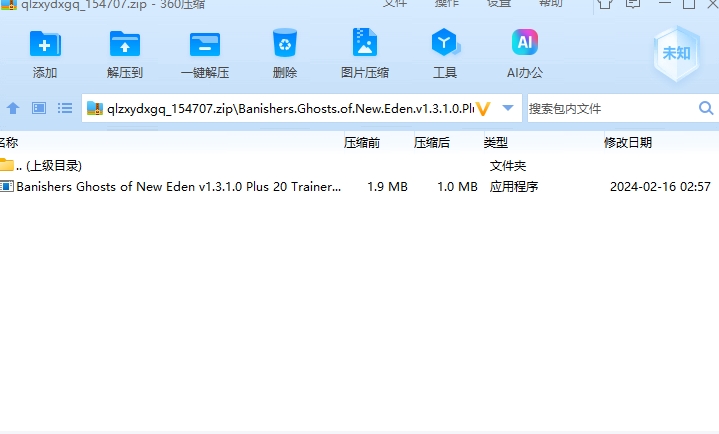
Task: Open the 文件 menu
Action: click(395, 3)
